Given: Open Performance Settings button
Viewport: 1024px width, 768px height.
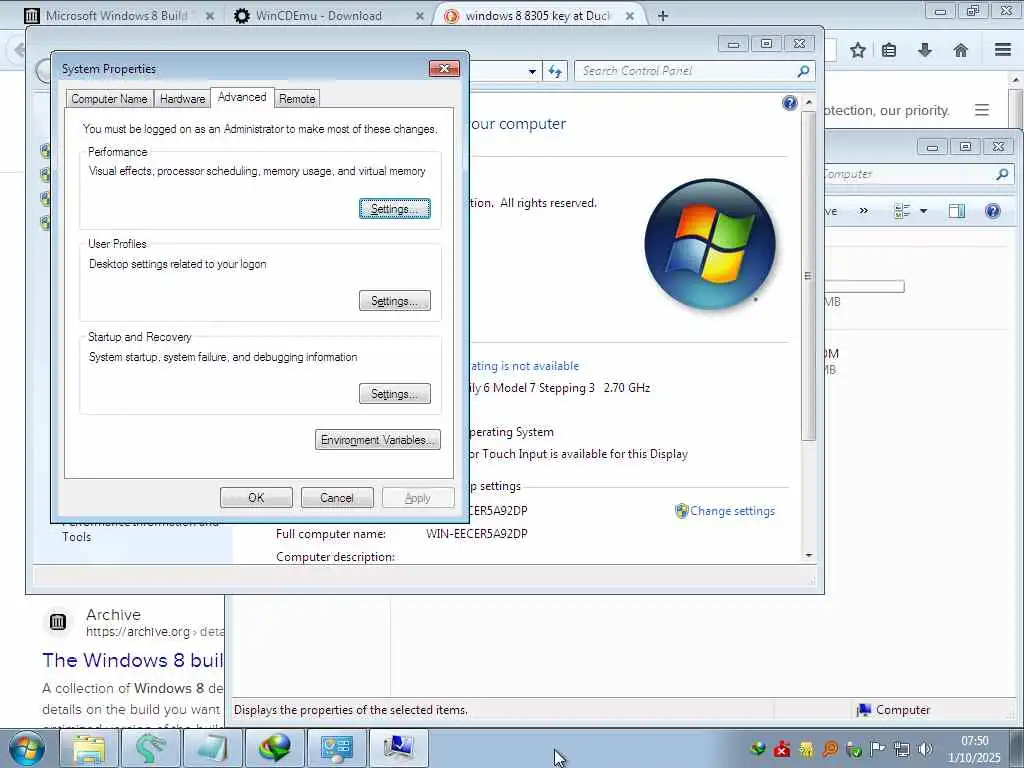Looking at the screenshot, I should pos(394,209).
